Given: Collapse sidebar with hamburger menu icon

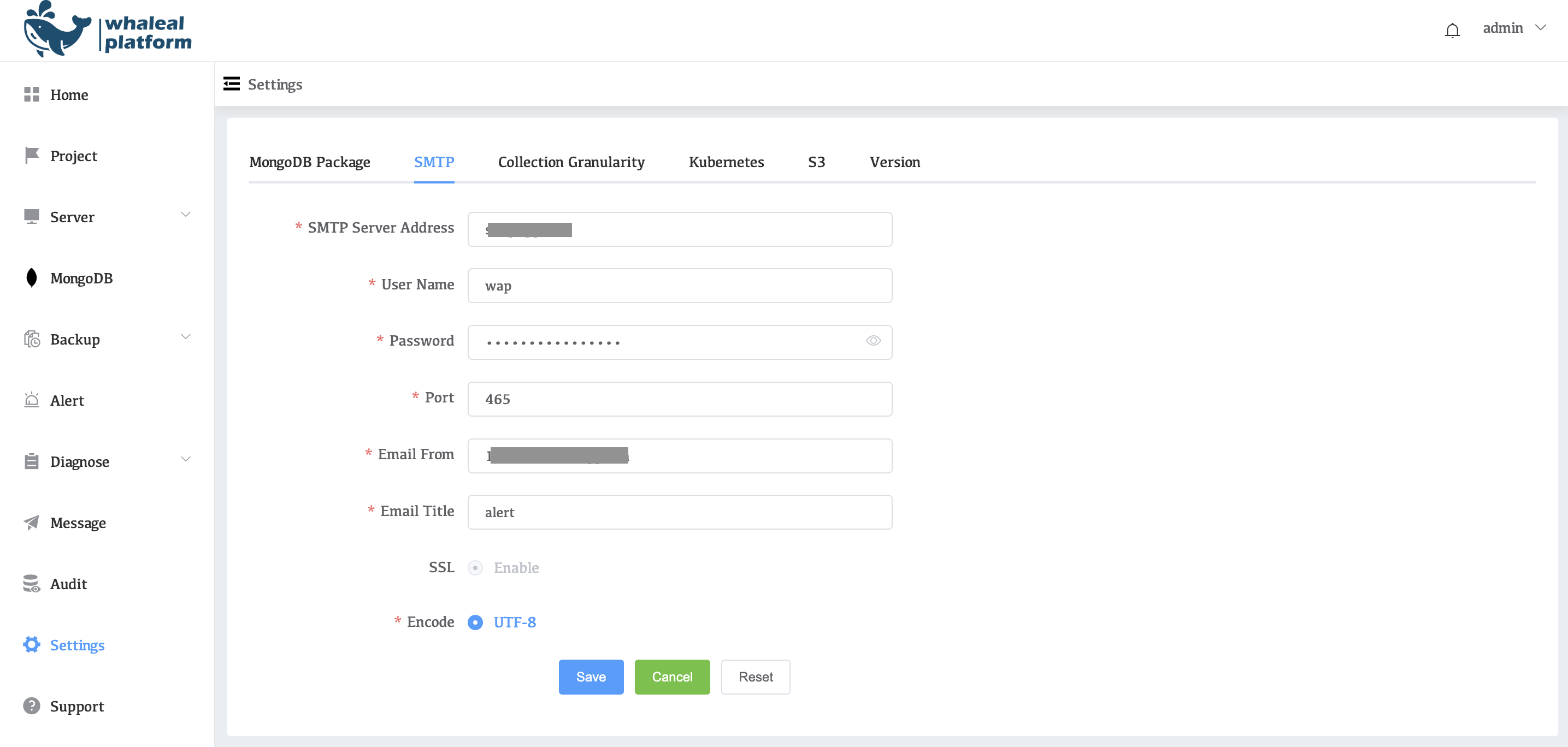Looking at the screenshot, I should tap(231, 84).
